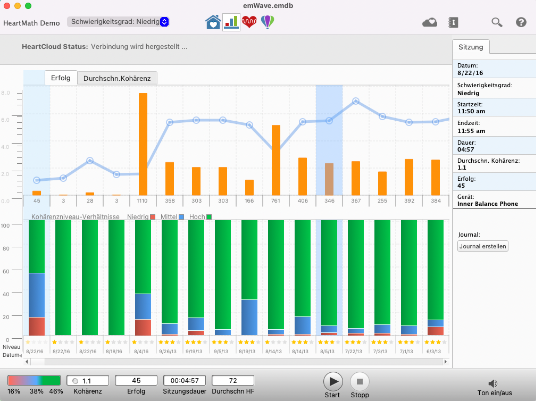Select the orange bar labeled 406
The width and height of the screenshot is (536, 401).
point(303,176)
